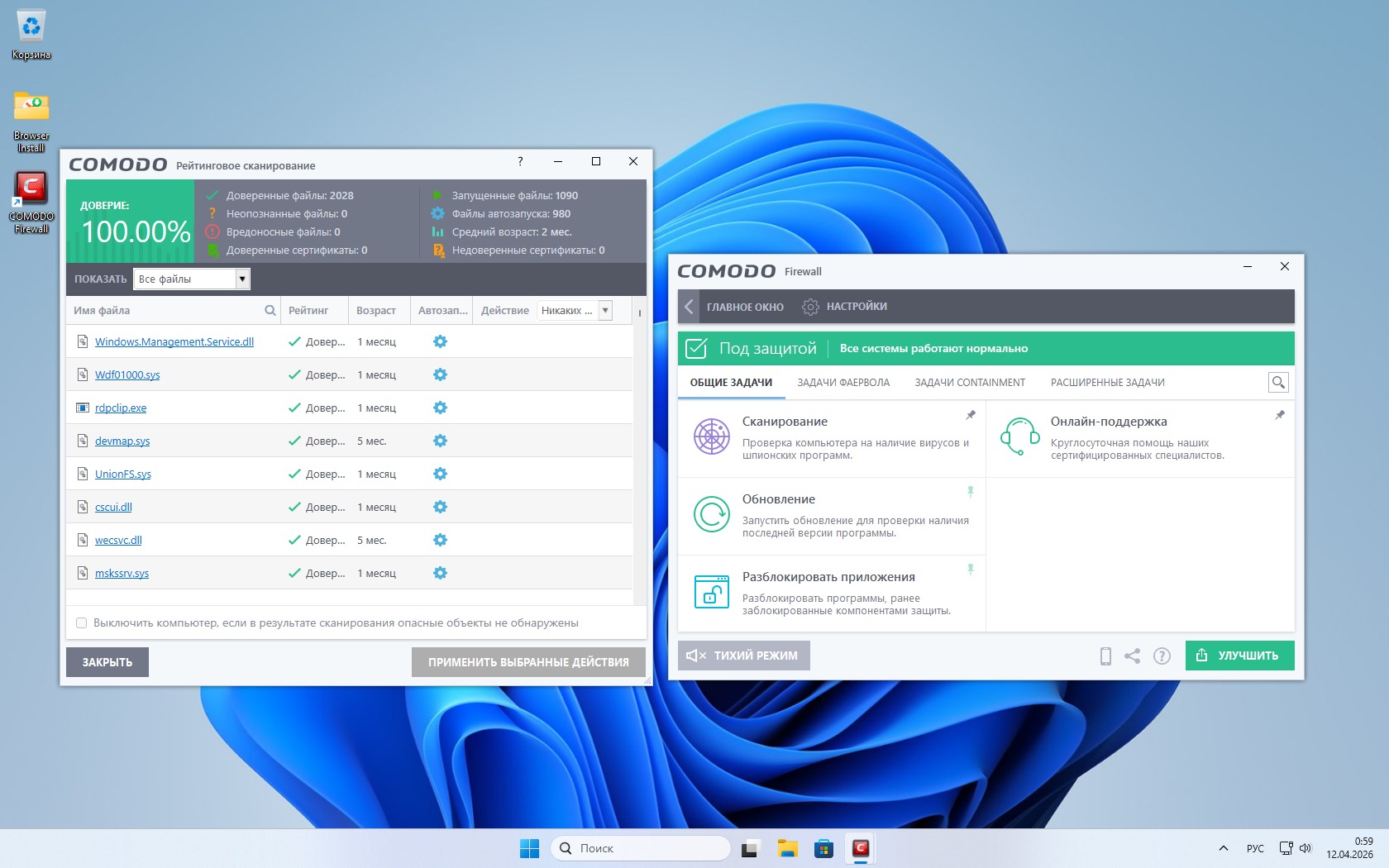This screenshot has width=1389, height=868.
Task: Show hidden system tray icons chevron
Action: point(1224,848)
